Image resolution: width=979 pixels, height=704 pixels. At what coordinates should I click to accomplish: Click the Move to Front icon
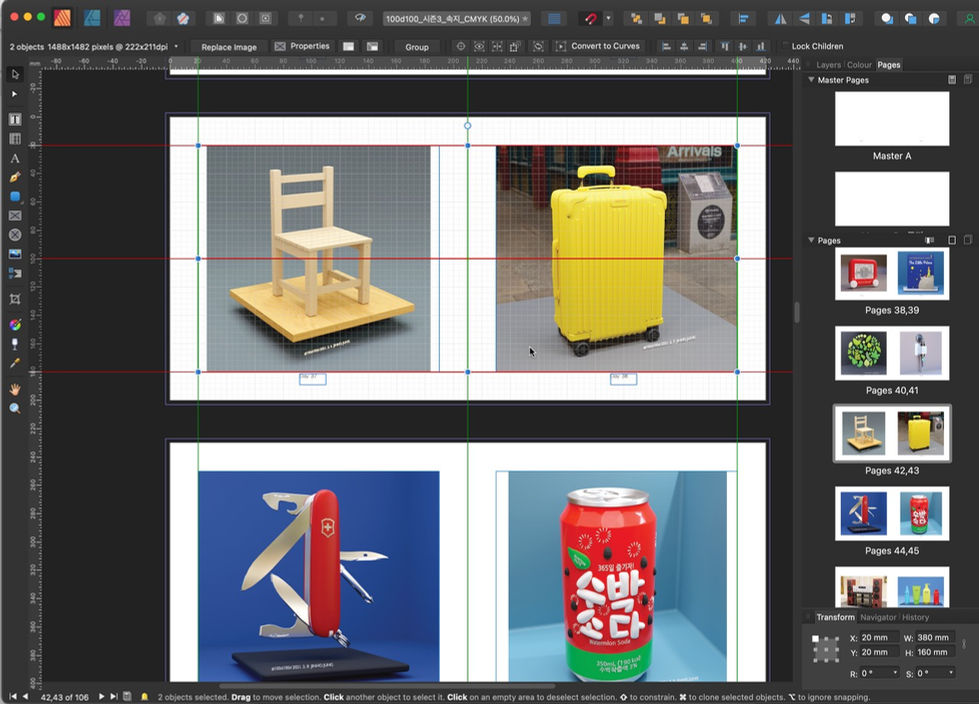tap(707, 19)
